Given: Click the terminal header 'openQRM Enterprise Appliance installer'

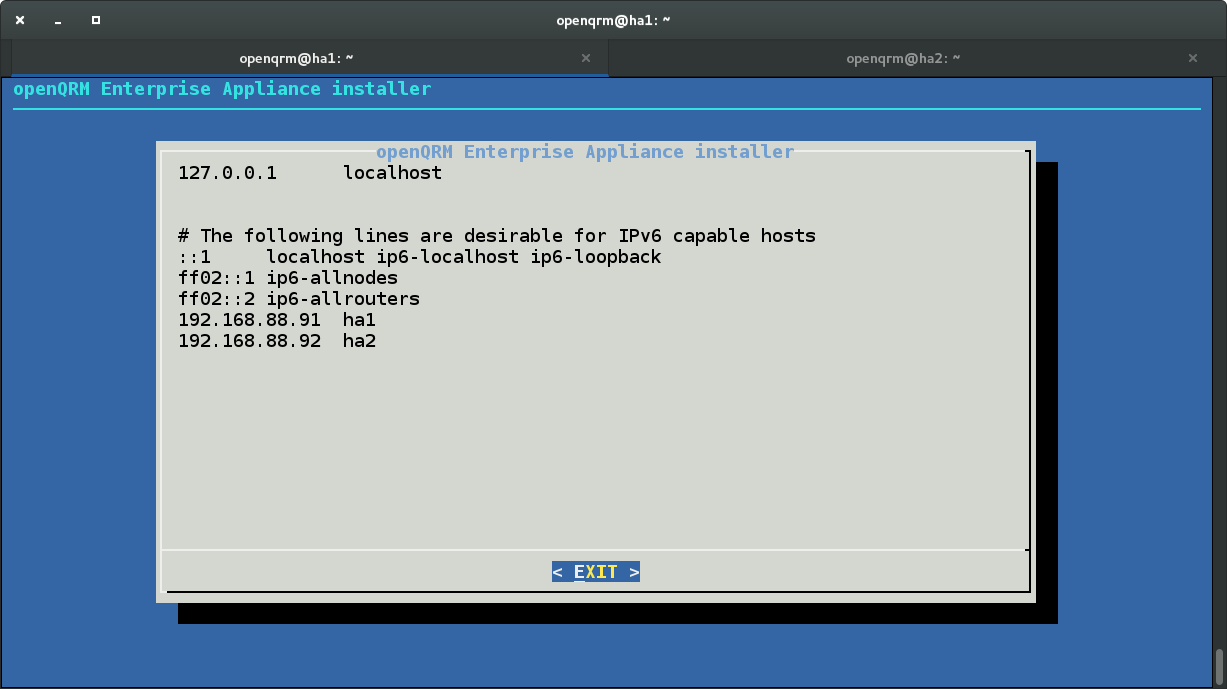Looking at the screenshot, I should click(x=222, y=89).
